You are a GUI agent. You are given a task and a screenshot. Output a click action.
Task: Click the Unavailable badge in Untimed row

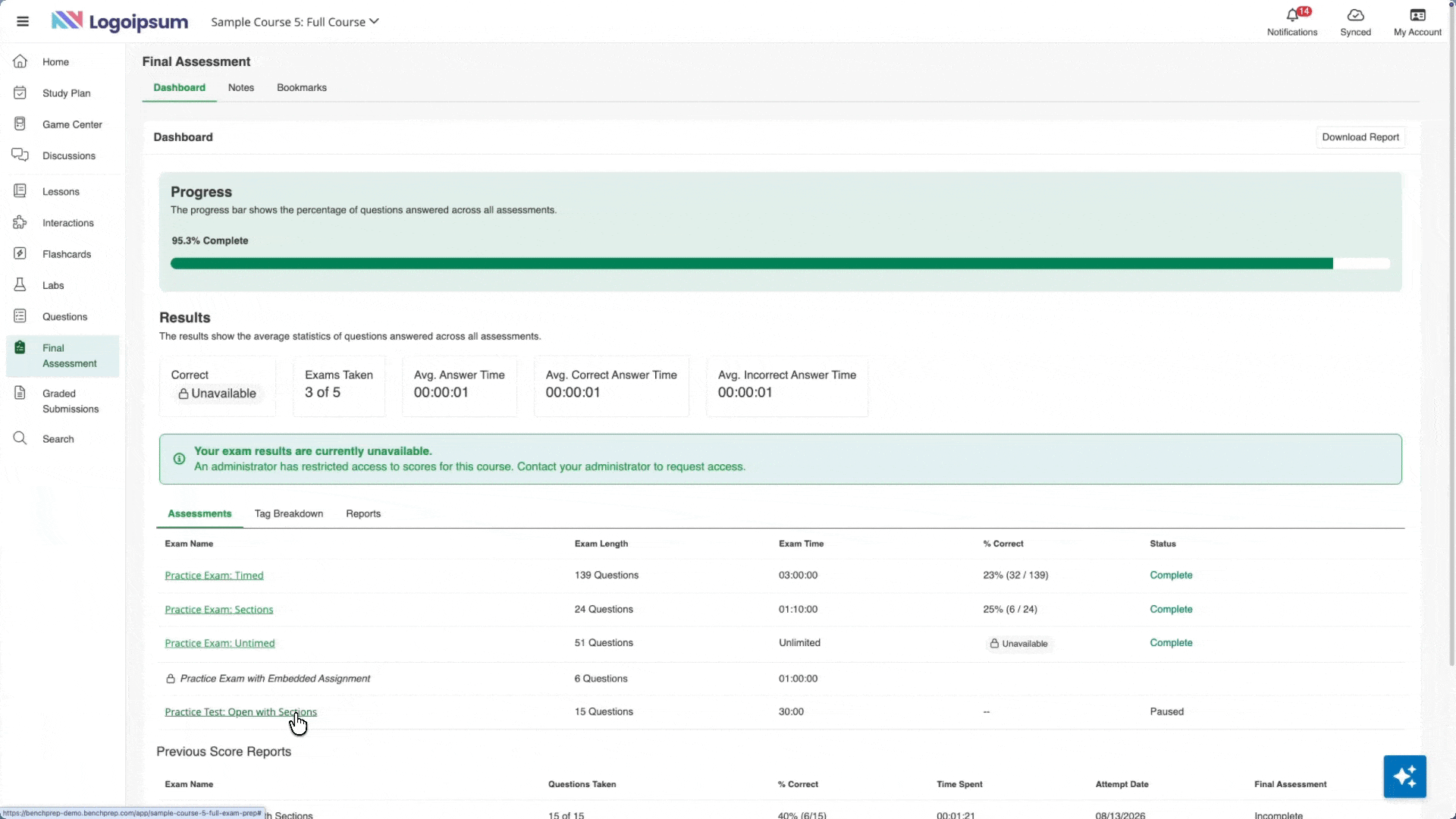click(1018, 644)
